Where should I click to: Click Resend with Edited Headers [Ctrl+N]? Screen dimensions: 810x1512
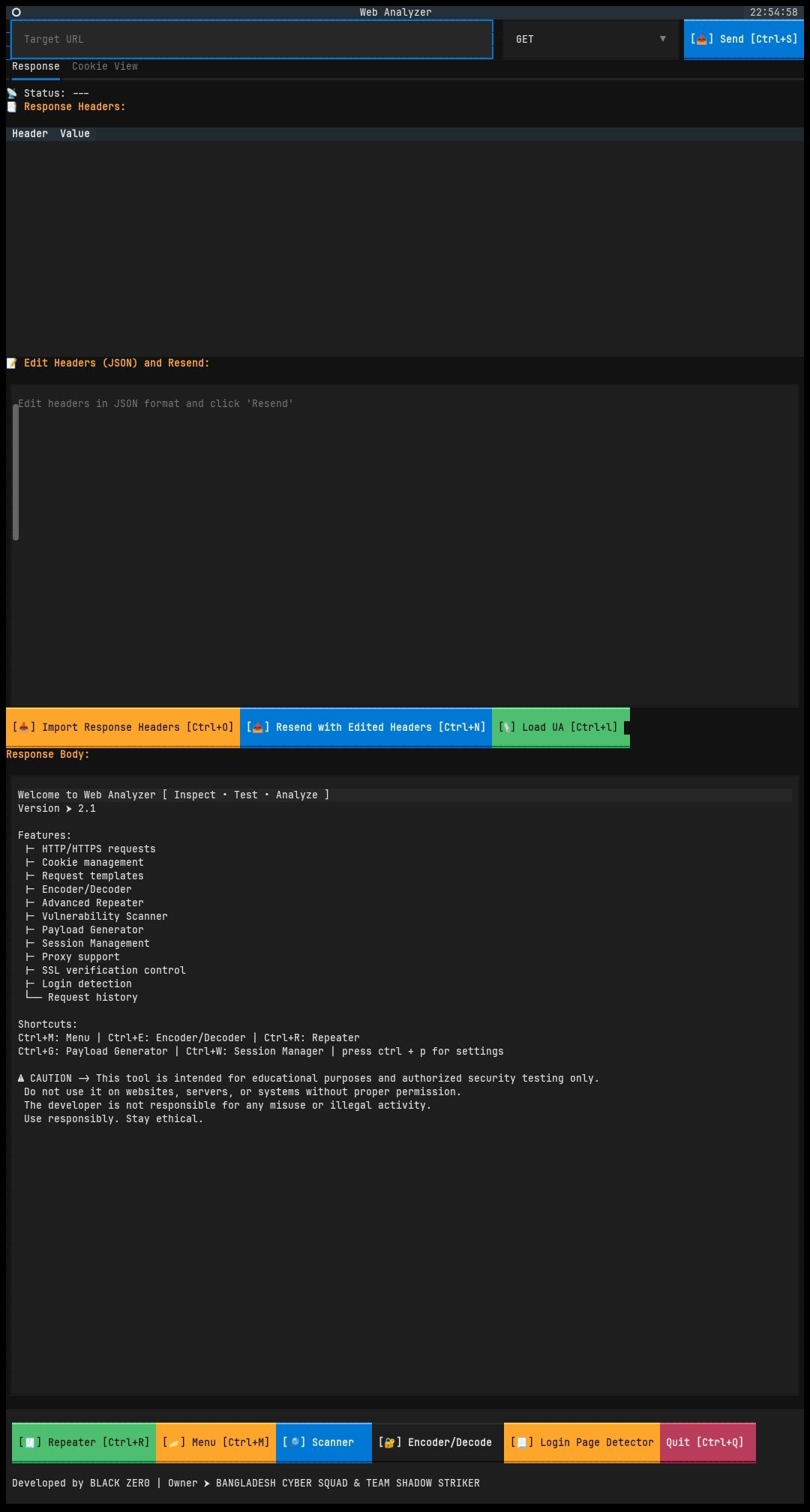click(366, 727)
